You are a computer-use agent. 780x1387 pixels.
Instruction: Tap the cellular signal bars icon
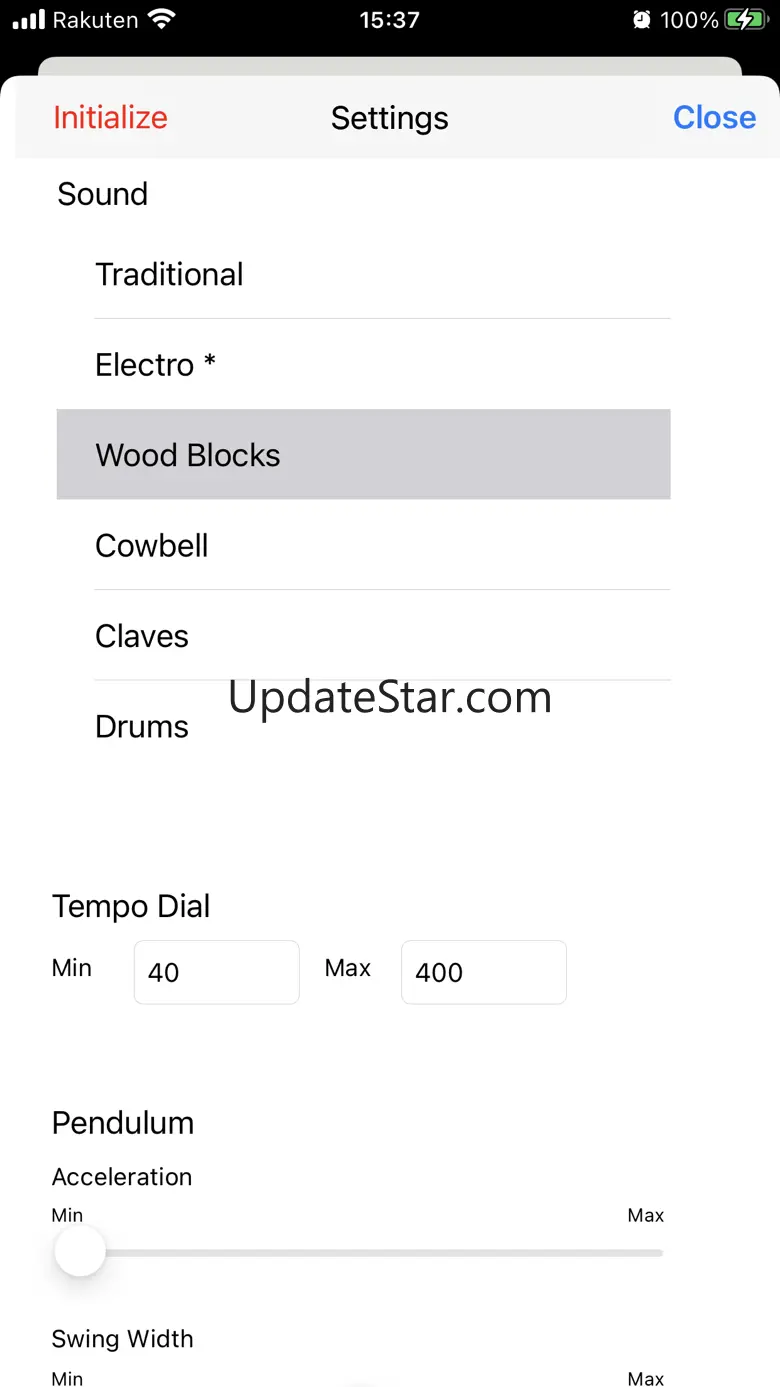pos(29,19)
